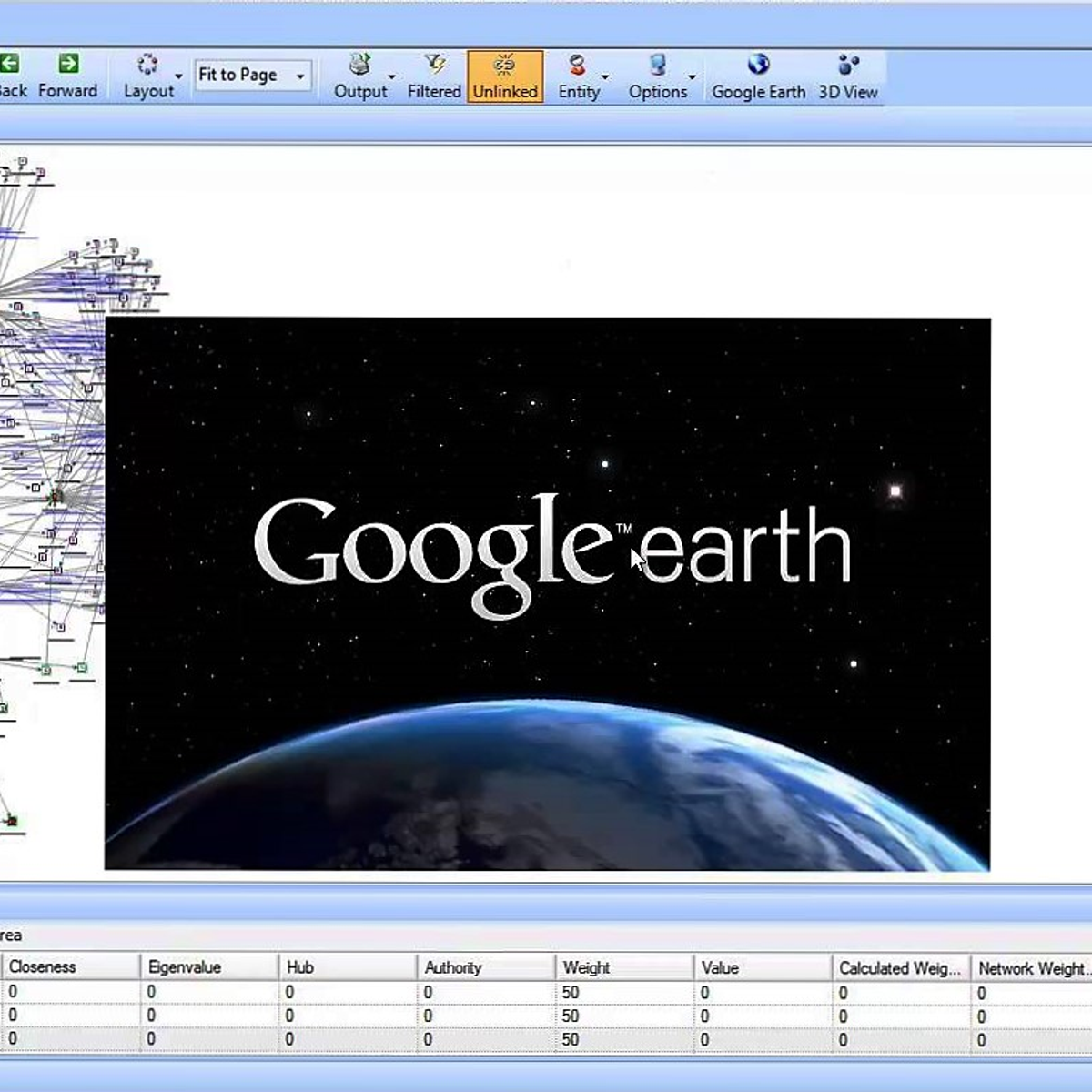The image size is (1092, 1092).
Task: Click the Back navigation arrow icon
Action: pos(9,63)
